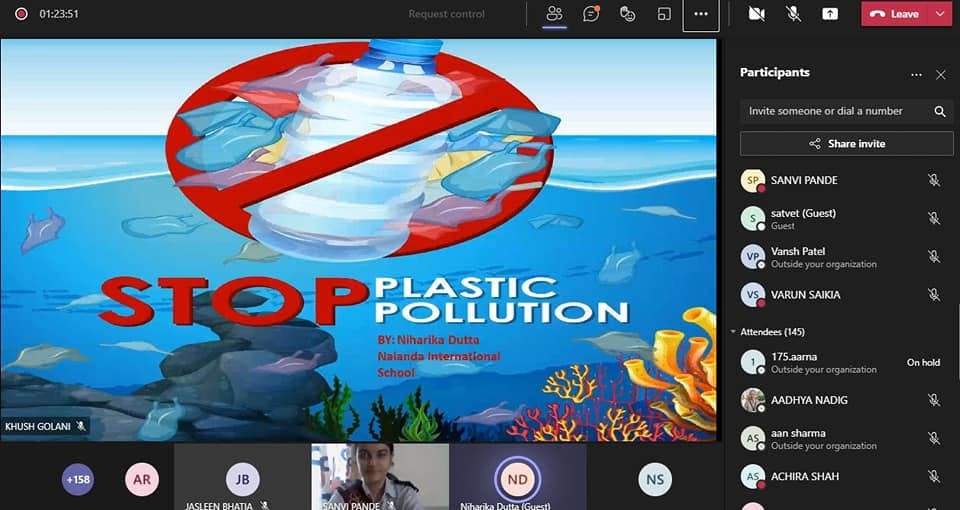Click the mute icon beside Vansh Patel
This screenshot has height=510, width=960.
(x=934, y=257)
